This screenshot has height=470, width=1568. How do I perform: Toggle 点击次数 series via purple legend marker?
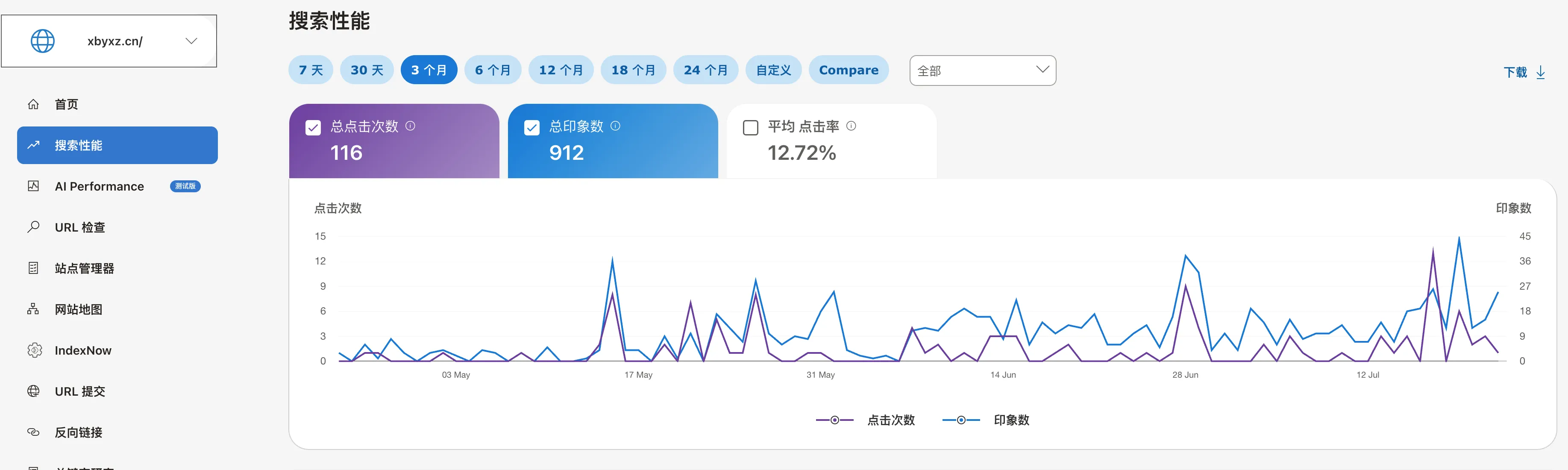click(834, 420)
